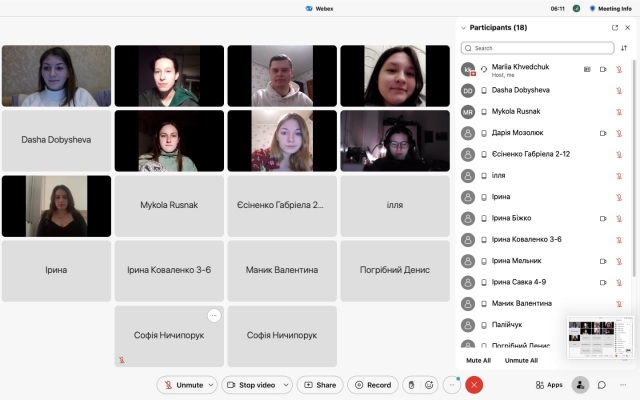Click camera icon in Ірина Савка 4-9 row
The image size is (640, 400).
coord(603,282)
